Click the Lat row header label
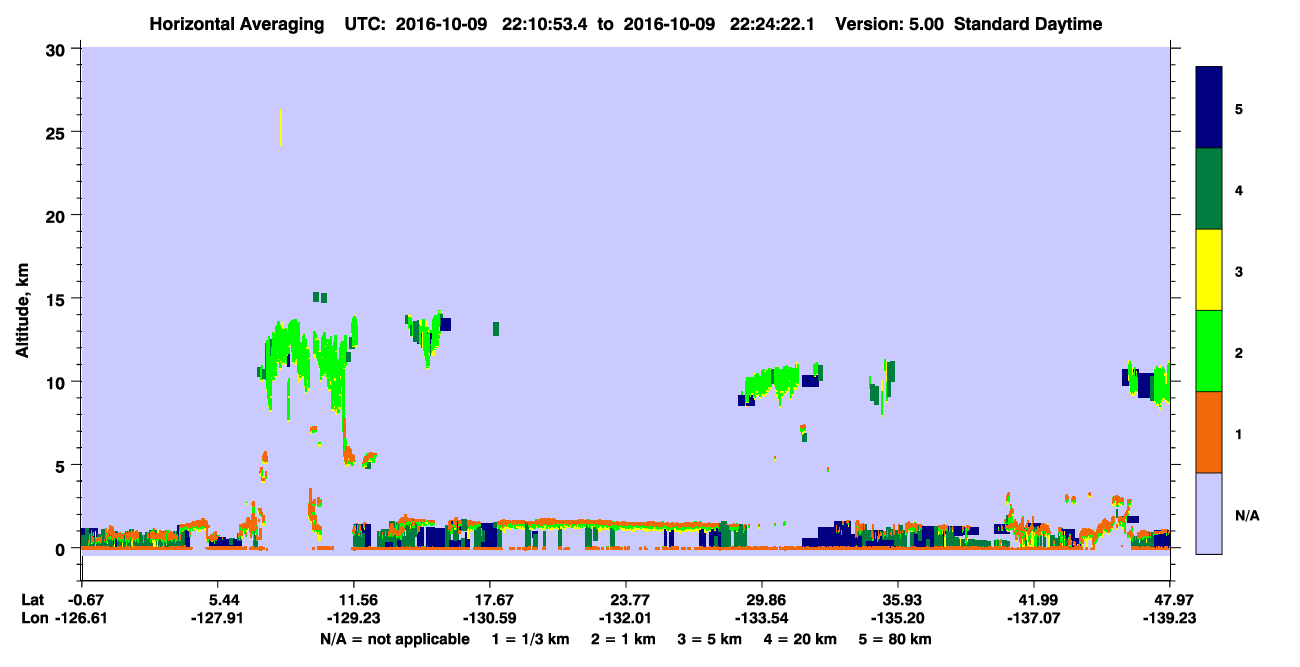This screenshot has width=1300, height=667. (x=32, y=600)
